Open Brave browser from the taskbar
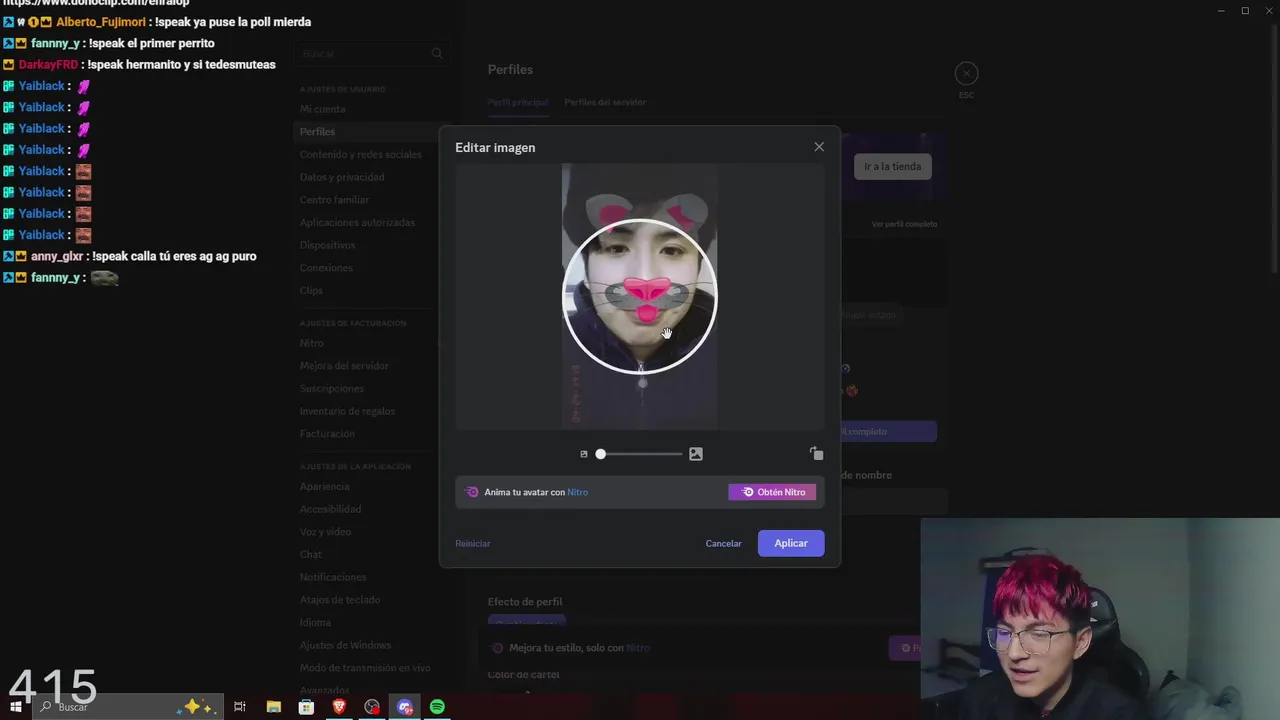Viewport: 1280px width, 720px height. point(339,707)
